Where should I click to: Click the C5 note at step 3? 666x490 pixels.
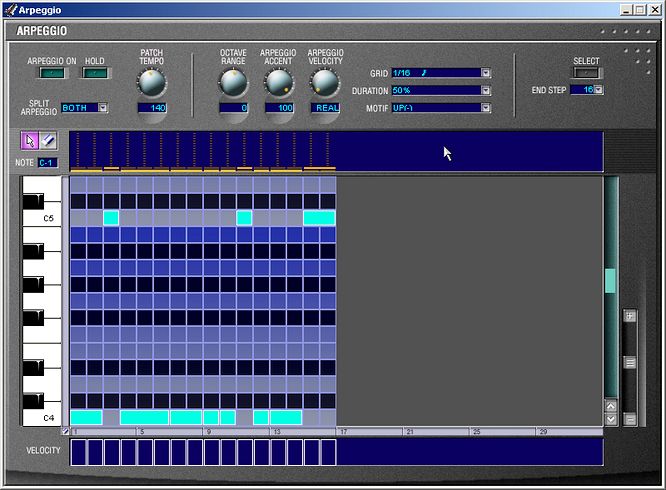pyautogui.click(x=111, y=218)
